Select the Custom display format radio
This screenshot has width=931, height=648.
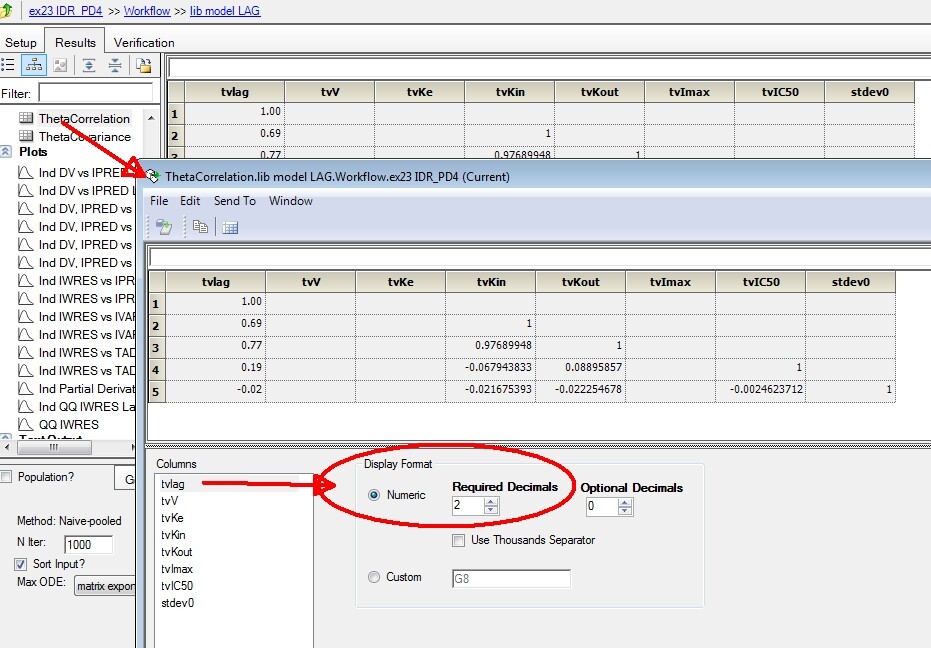tap(373, 577)
